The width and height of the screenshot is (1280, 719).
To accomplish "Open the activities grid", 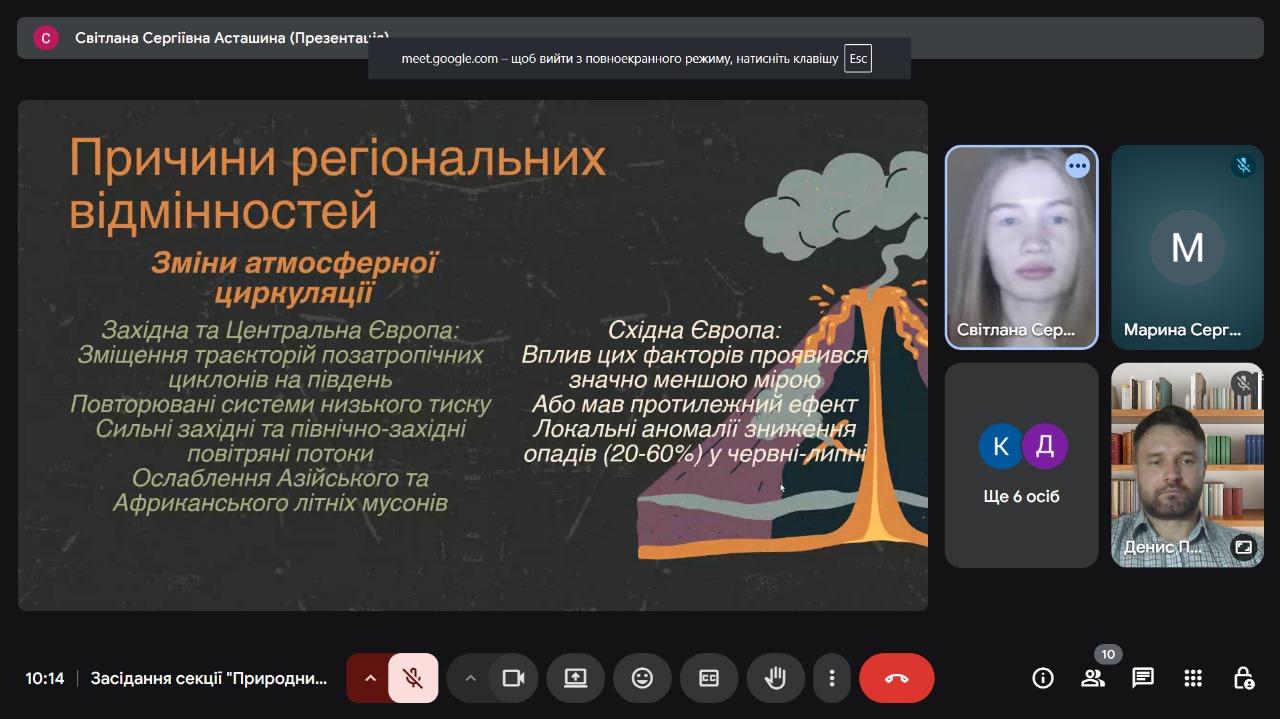I will tap(1193, 677).
